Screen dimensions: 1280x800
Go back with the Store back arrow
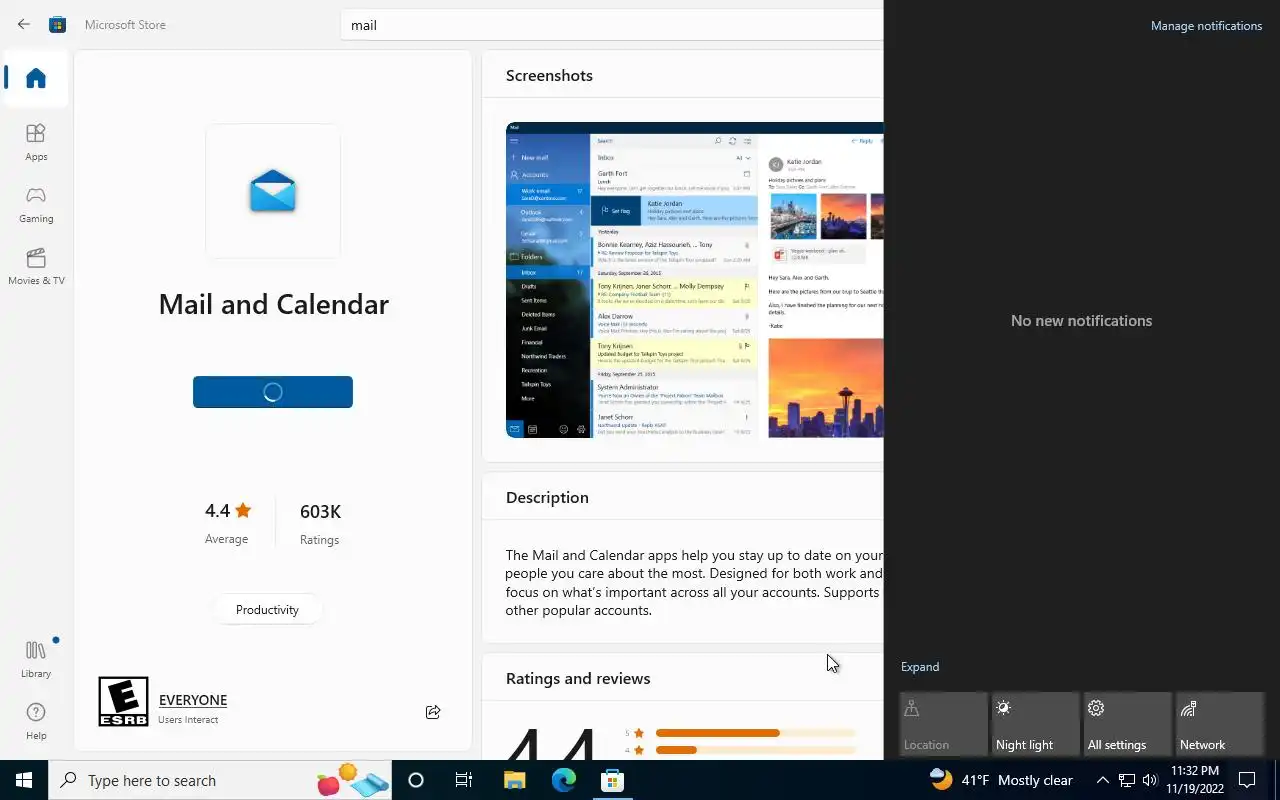pos(24,25)
